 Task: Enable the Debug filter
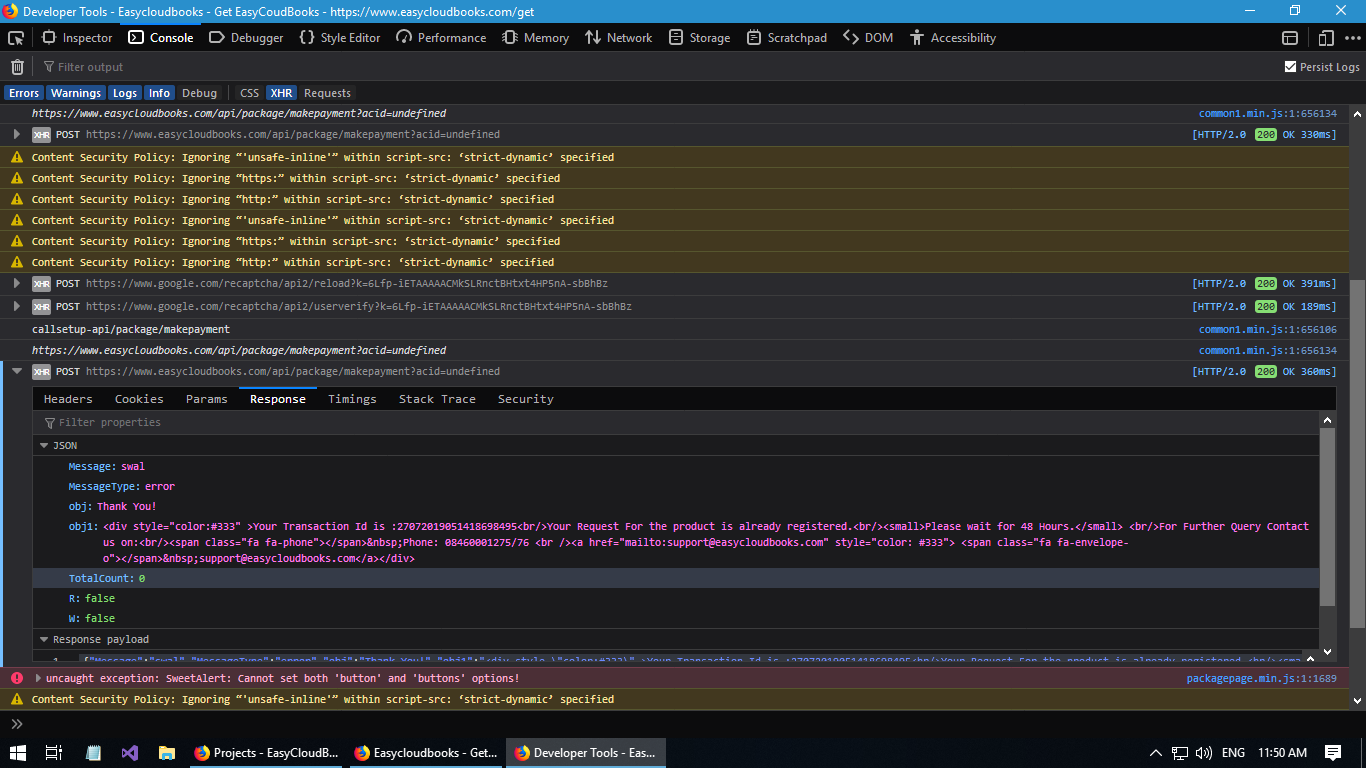click(x=200, y=93)
